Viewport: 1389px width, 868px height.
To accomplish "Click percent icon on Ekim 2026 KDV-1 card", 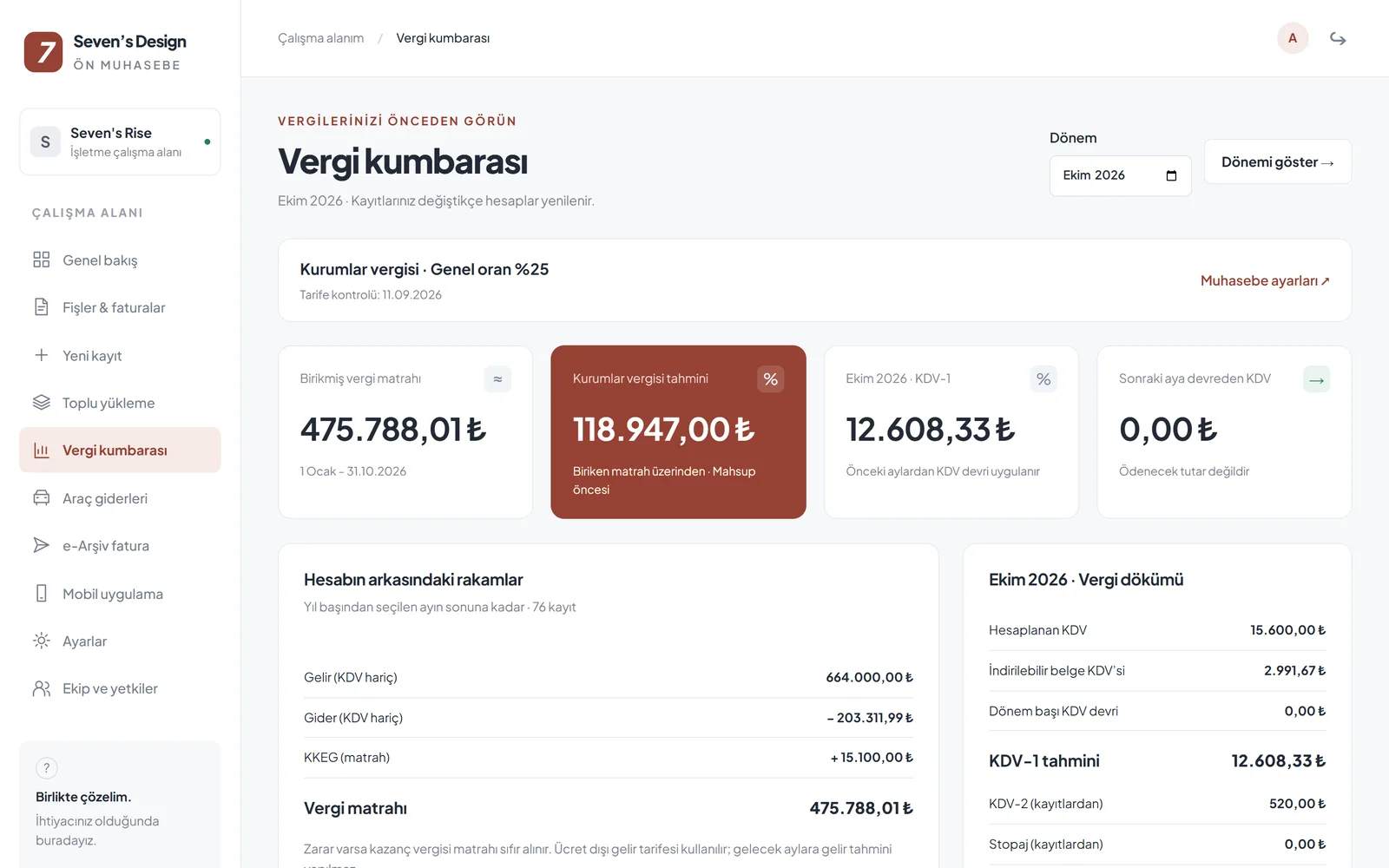I will click(x=1043, y=379).
